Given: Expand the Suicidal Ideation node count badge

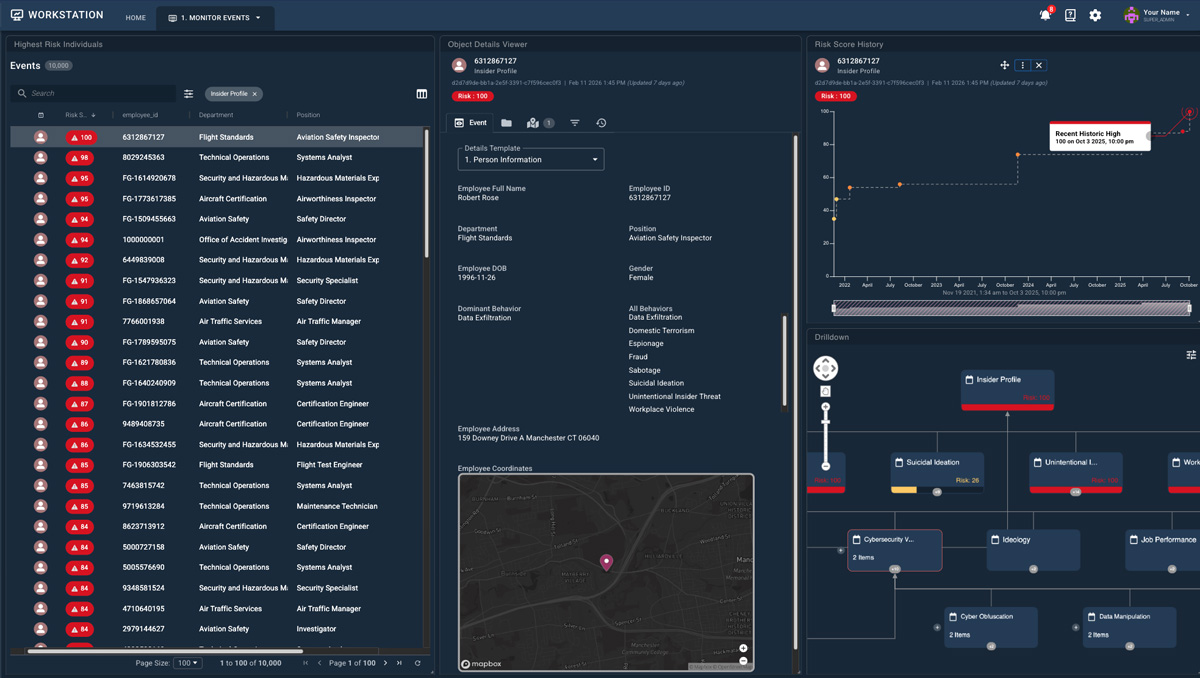Looking at the screenshot, I should [x=937, y=492].
